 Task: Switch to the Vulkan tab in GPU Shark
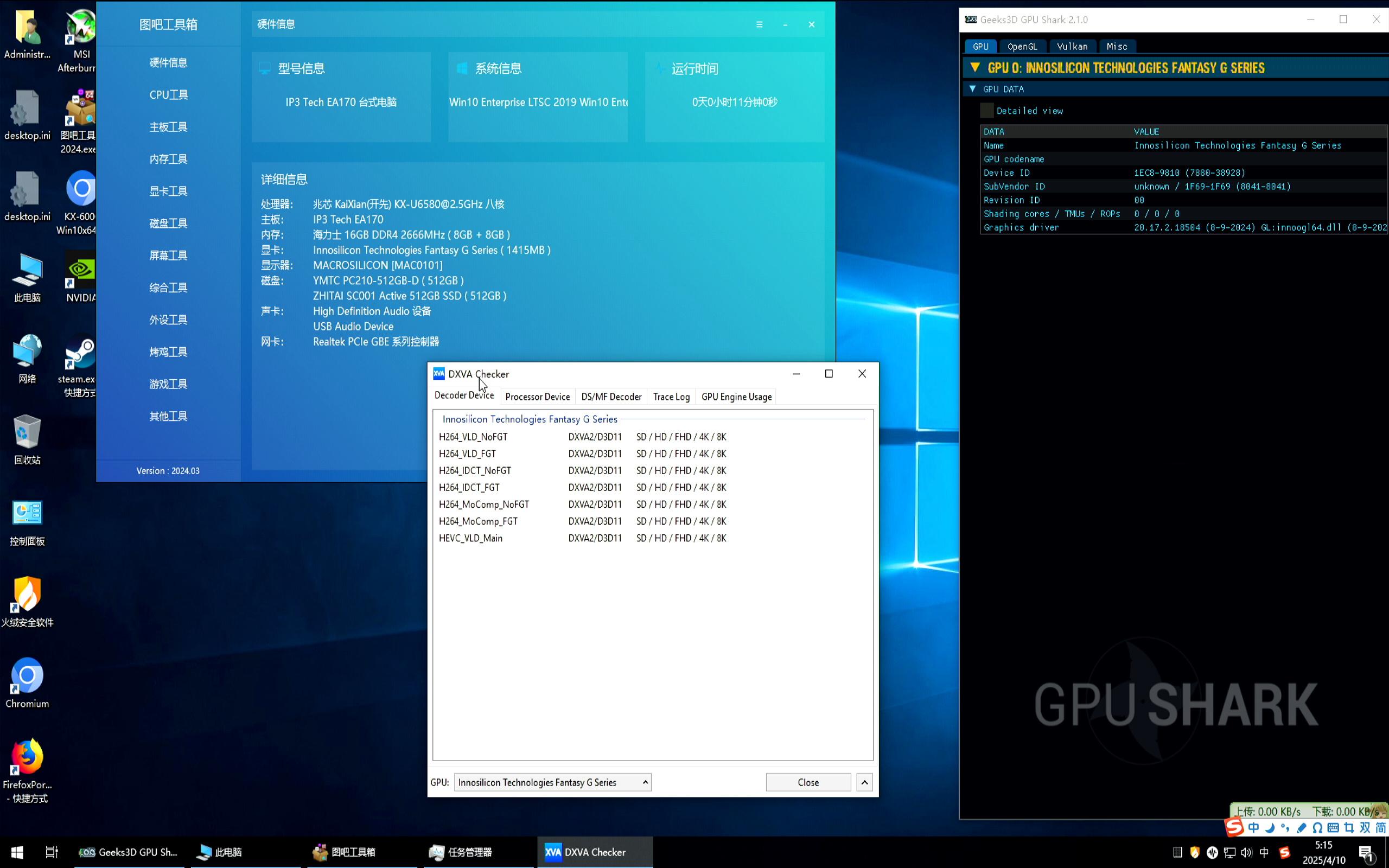(1072, 47)
